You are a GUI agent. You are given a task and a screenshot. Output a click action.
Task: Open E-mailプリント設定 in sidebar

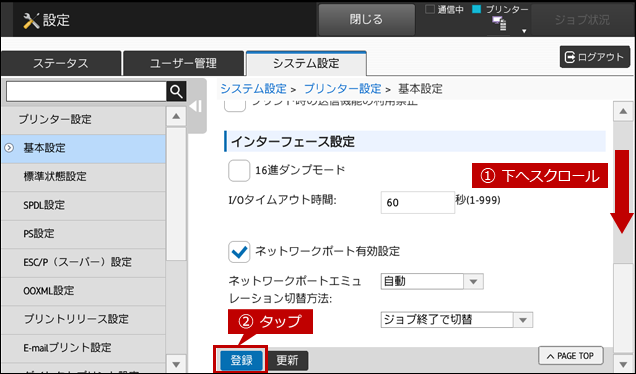click(x=83, y=347)
